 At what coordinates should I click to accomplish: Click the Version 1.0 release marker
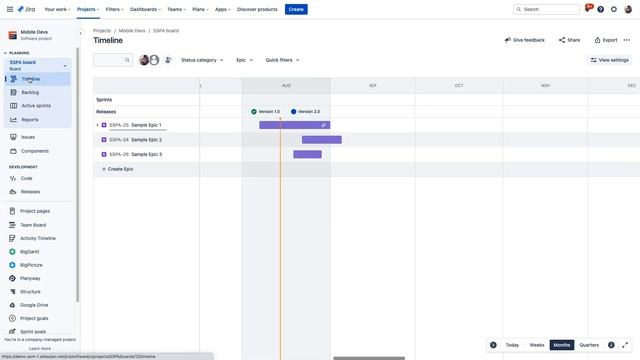[x=265, y=111]
